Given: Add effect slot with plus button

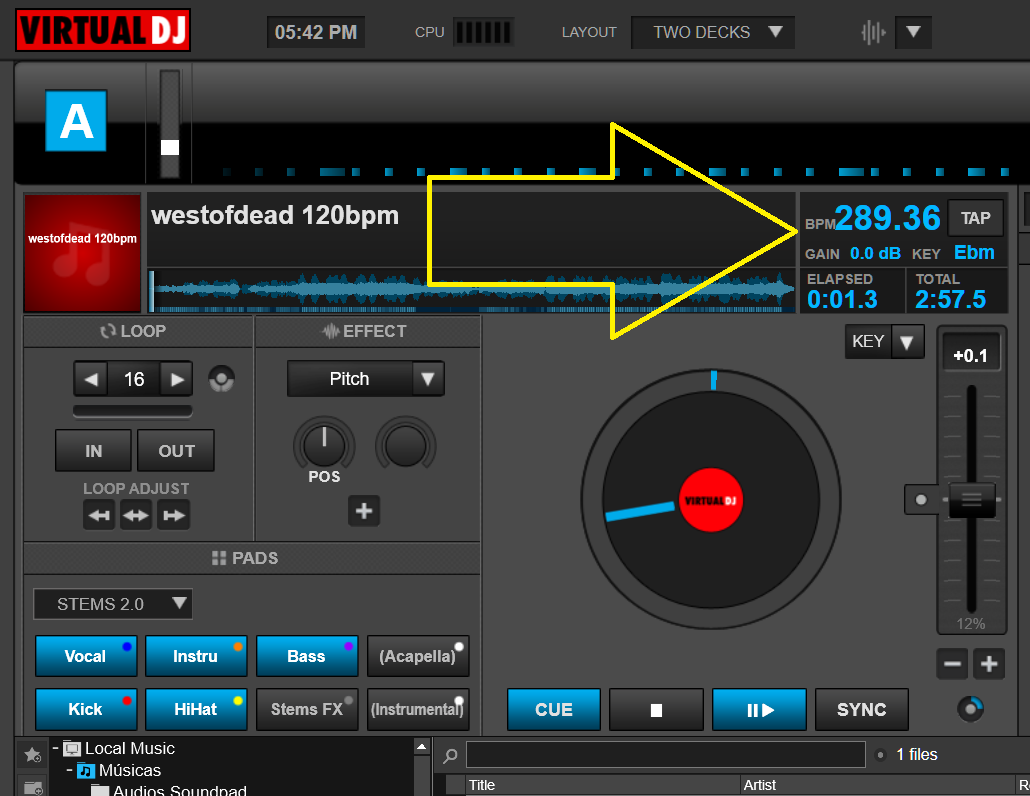Looking at the screenshot, I should [x=364, y=511].
